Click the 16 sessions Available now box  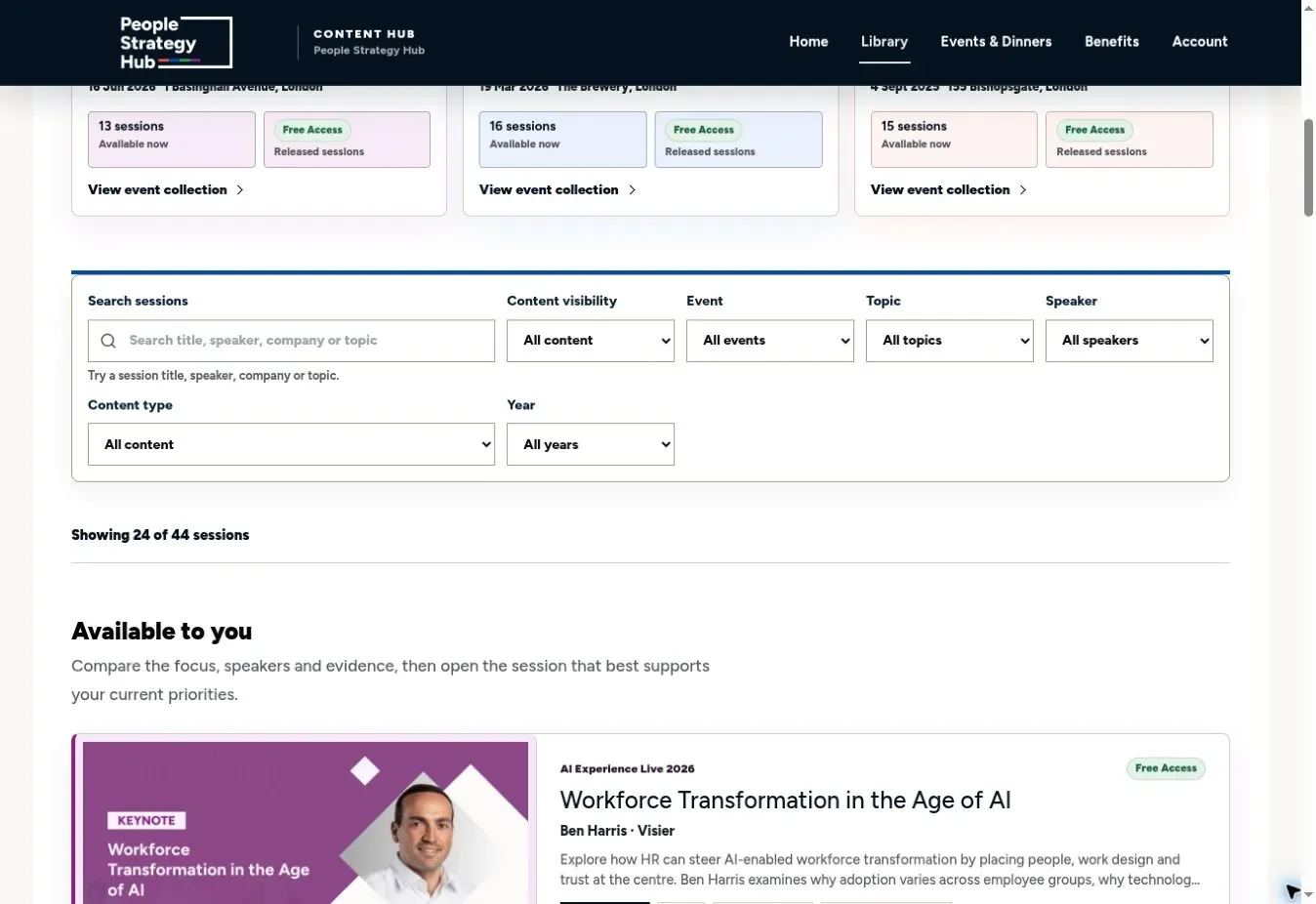(562, 140)
